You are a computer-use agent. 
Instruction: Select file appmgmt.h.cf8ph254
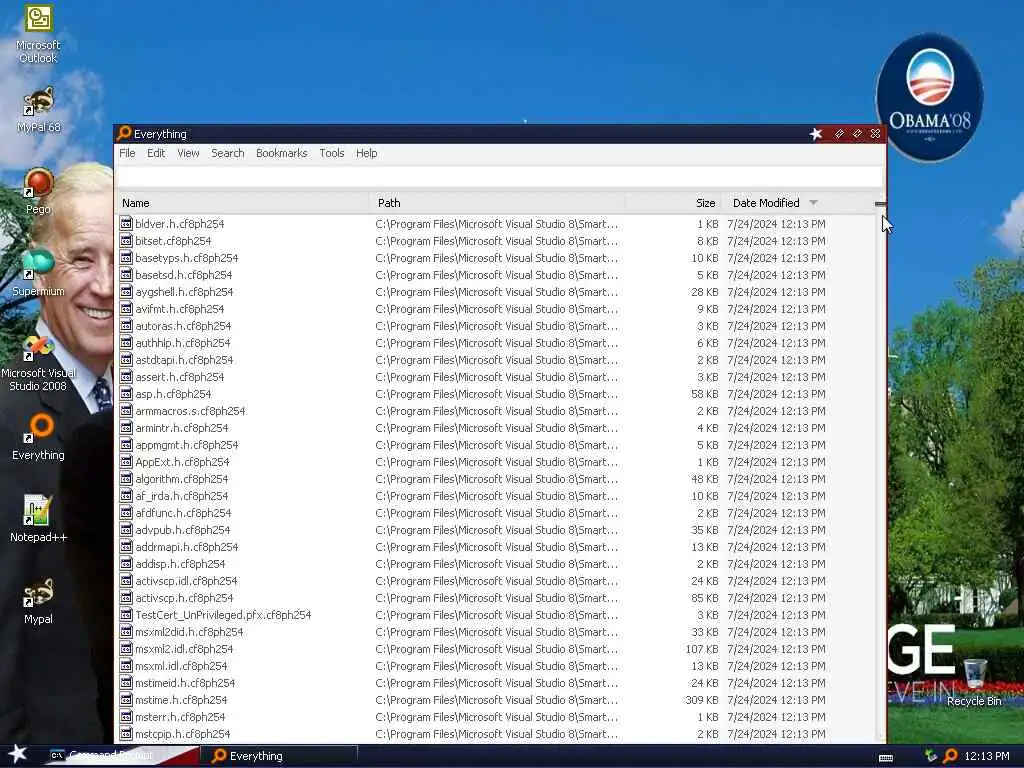coord(187,445)
